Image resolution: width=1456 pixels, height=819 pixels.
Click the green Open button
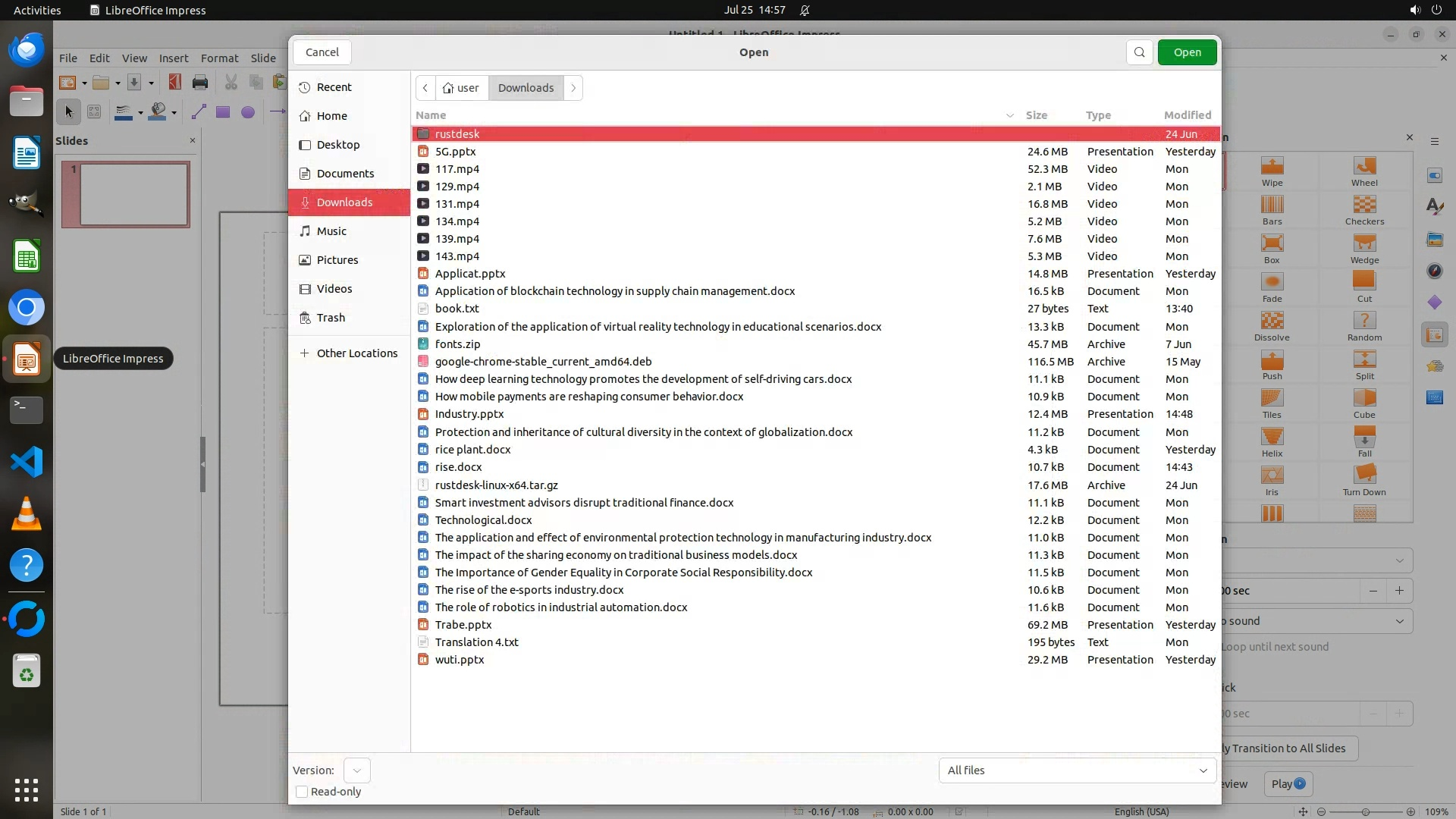[1187, 52]
